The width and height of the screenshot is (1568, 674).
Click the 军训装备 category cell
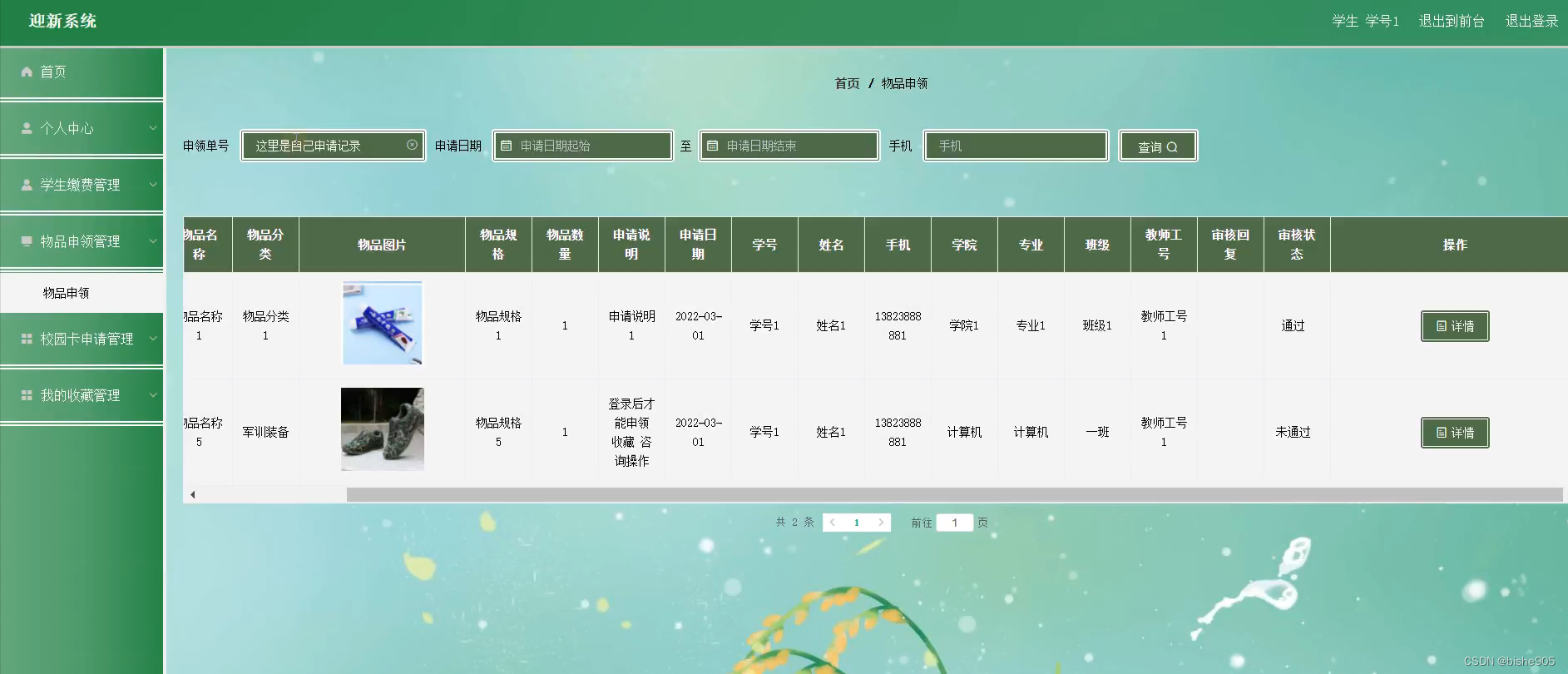pos(265,432)
